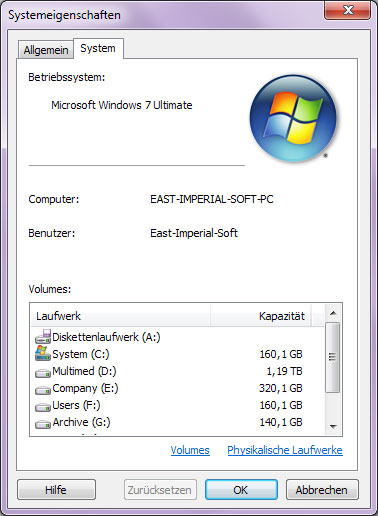Click the volume list scroll-down arrow
Viewport: 378px width, 516px height.
(x=333, y=426)
